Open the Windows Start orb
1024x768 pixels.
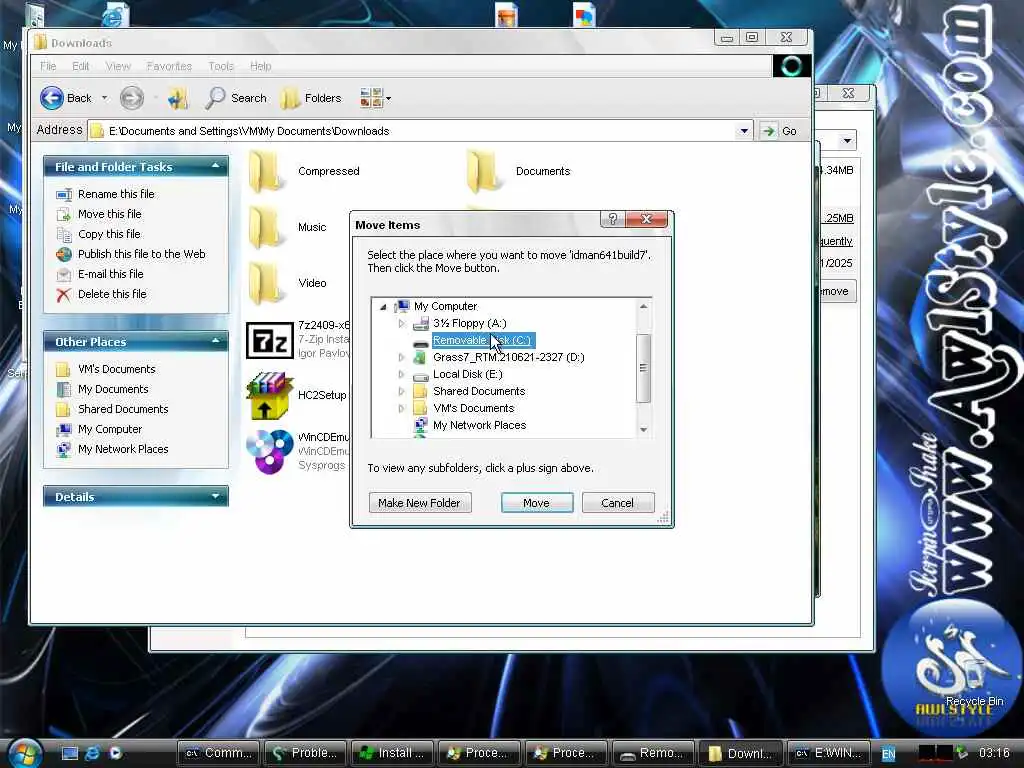tap(25, 754)
